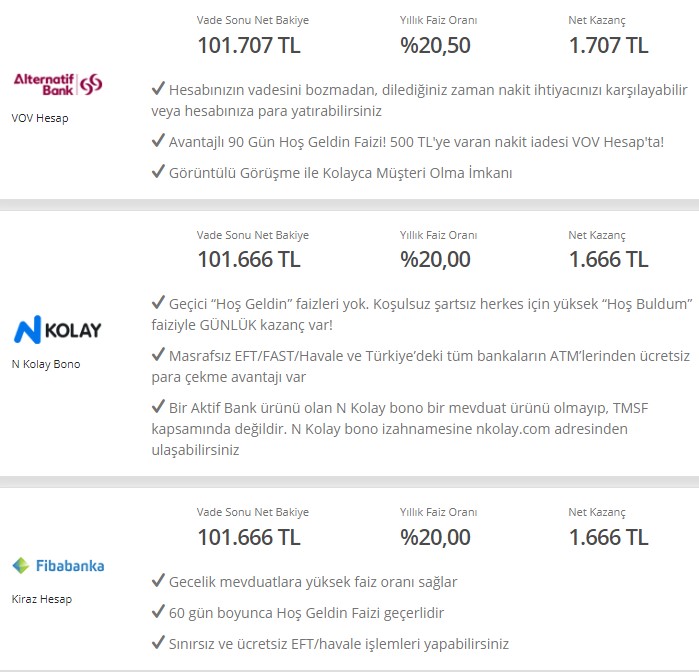Open the N Kolay Bono product name
The image size is (699, 672).
coord(46,364)
